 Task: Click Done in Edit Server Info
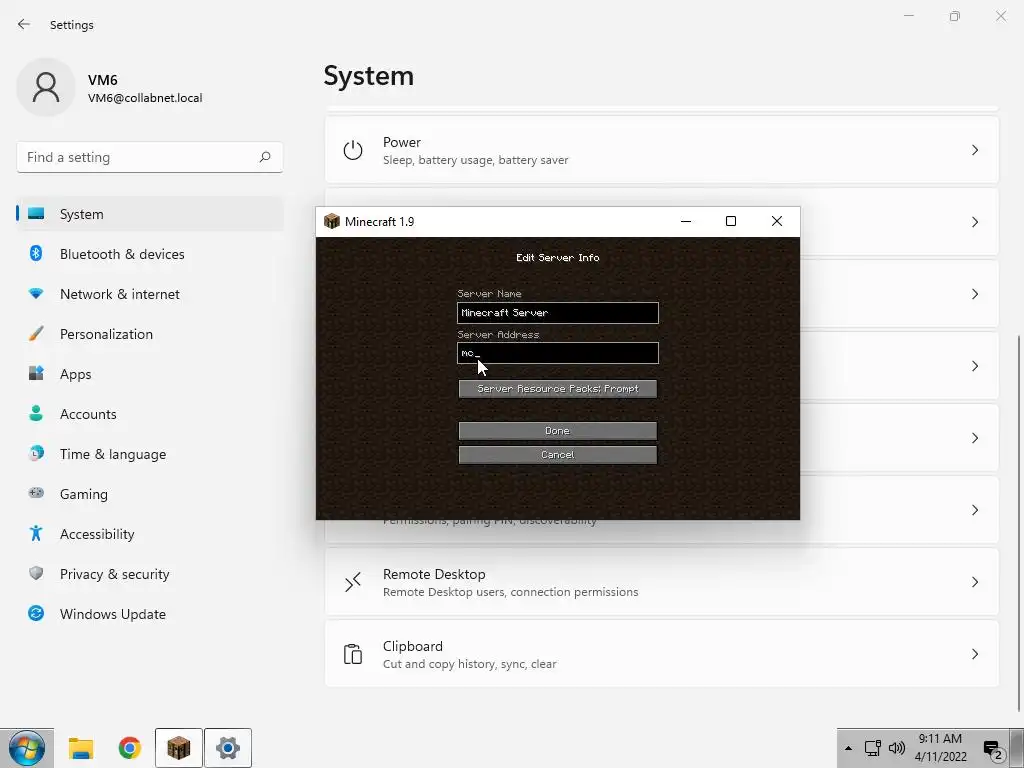point(558,430)
